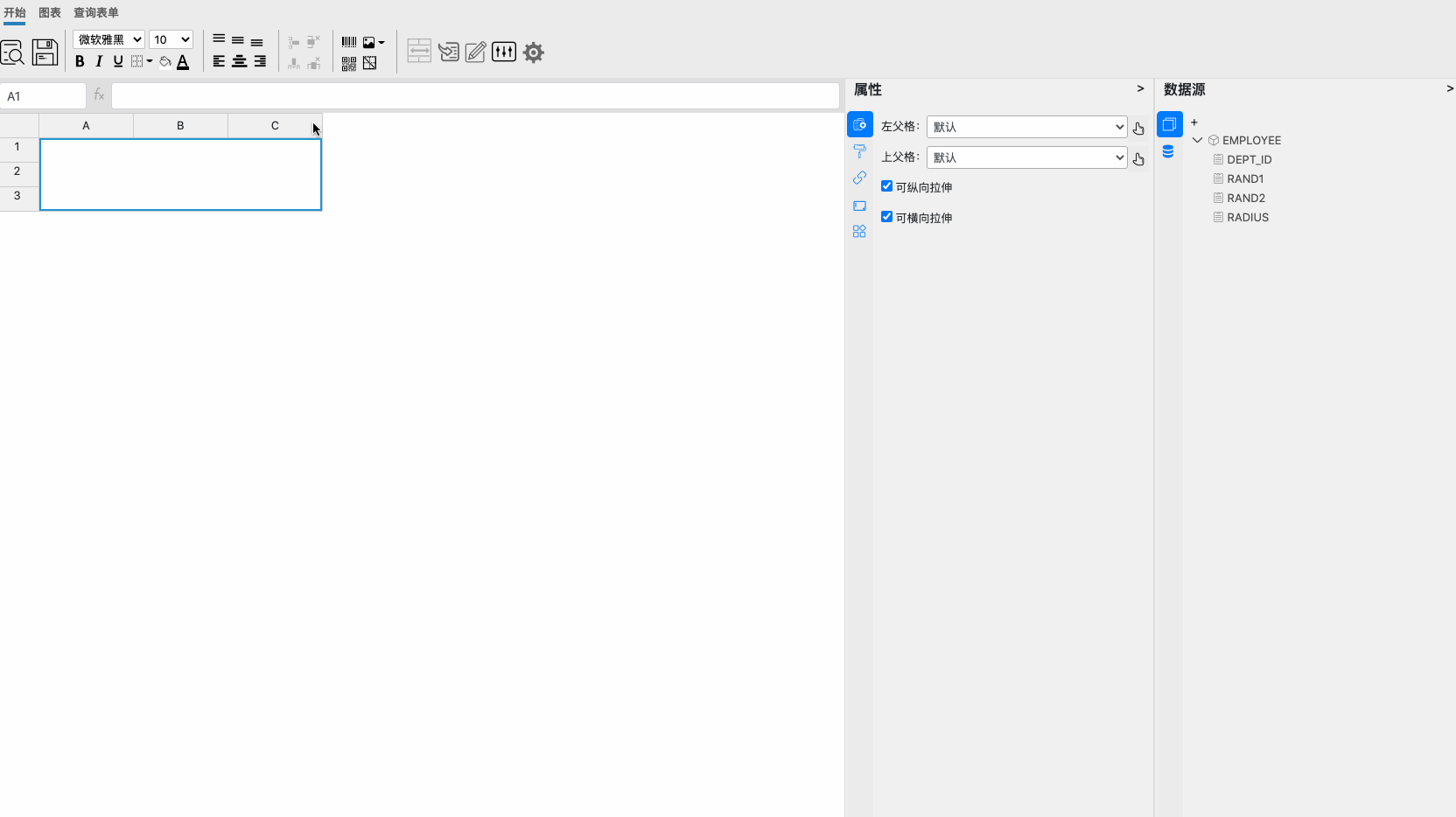Screen dimensions: 1456x817
Task: Pick the fill background color bucket
Action: click(164, 61)
